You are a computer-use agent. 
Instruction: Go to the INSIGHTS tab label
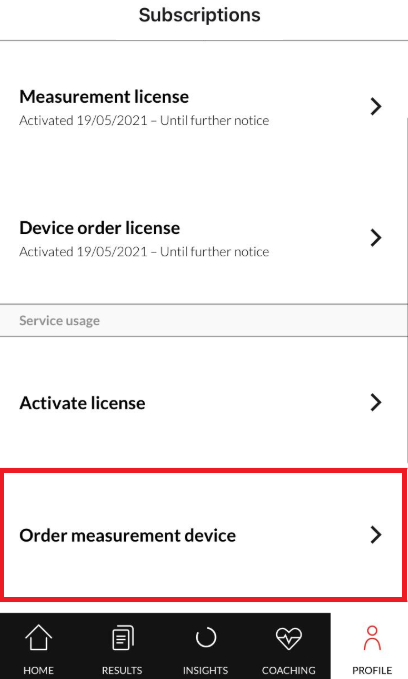(x=205, y=670)
